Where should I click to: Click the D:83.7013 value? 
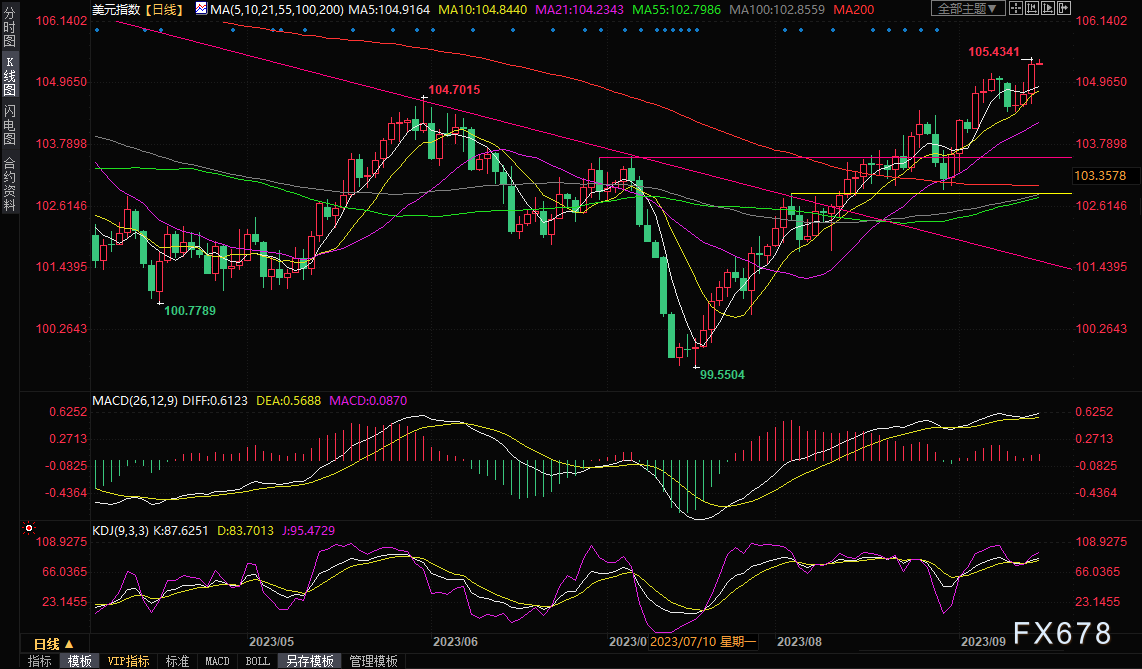(245, 531)
